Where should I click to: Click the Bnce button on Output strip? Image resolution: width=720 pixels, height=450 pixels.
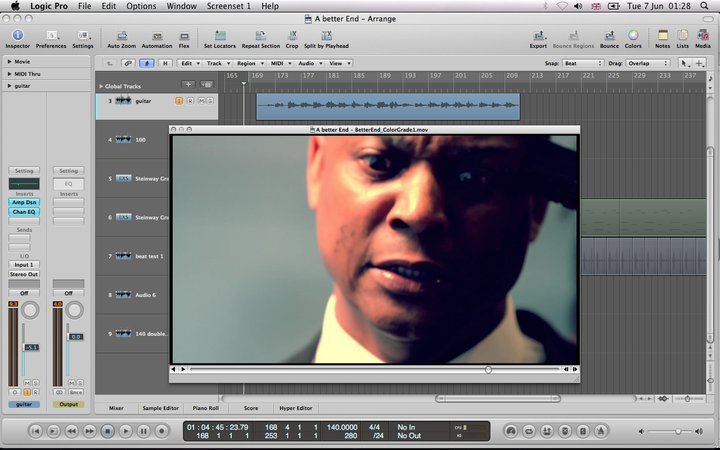[x=76, y=392]
